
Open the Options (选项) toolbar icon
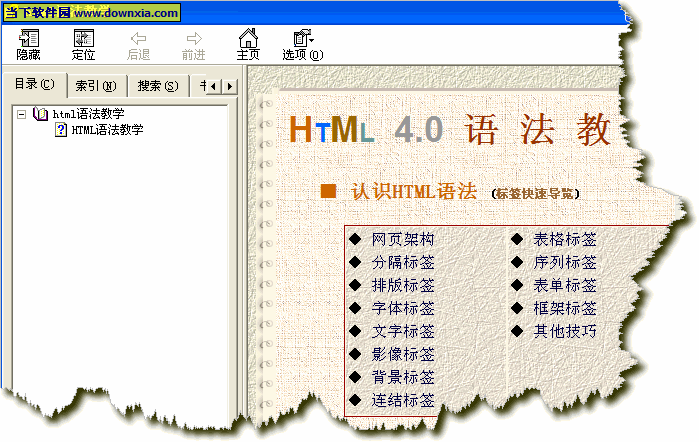(x=303, y=38)
